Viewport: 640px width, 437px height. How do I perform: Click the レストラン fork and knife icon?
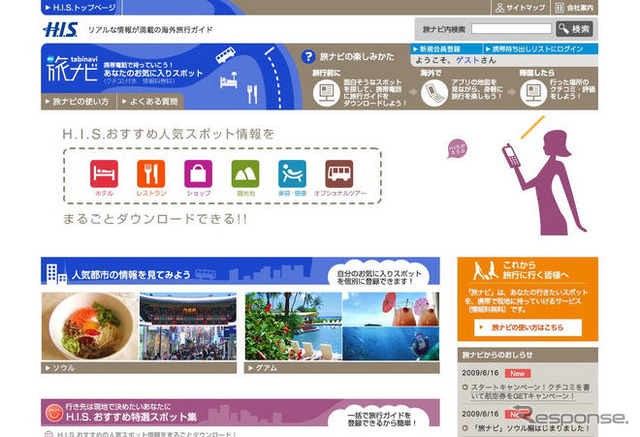click(151, 174)
